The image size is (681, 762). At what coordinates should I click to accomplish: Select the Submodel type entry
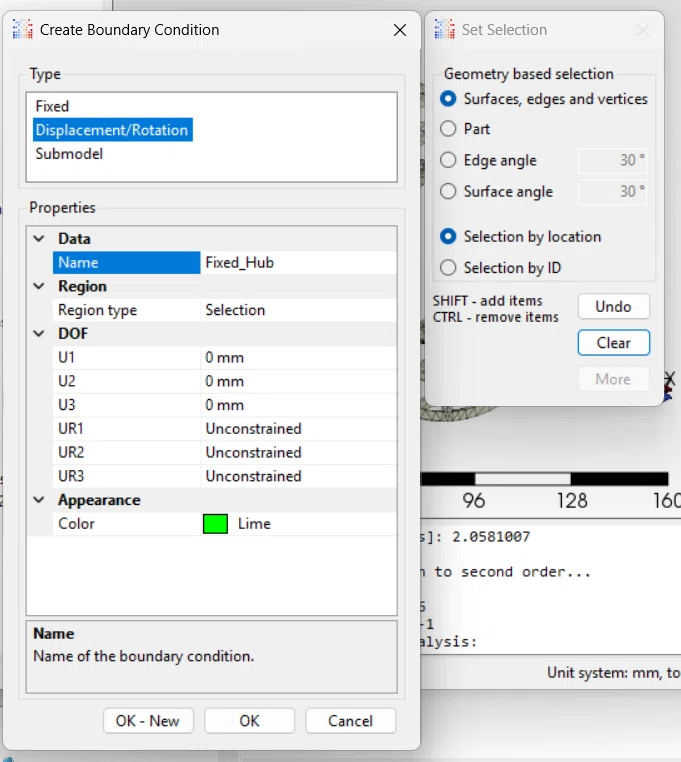69,154
